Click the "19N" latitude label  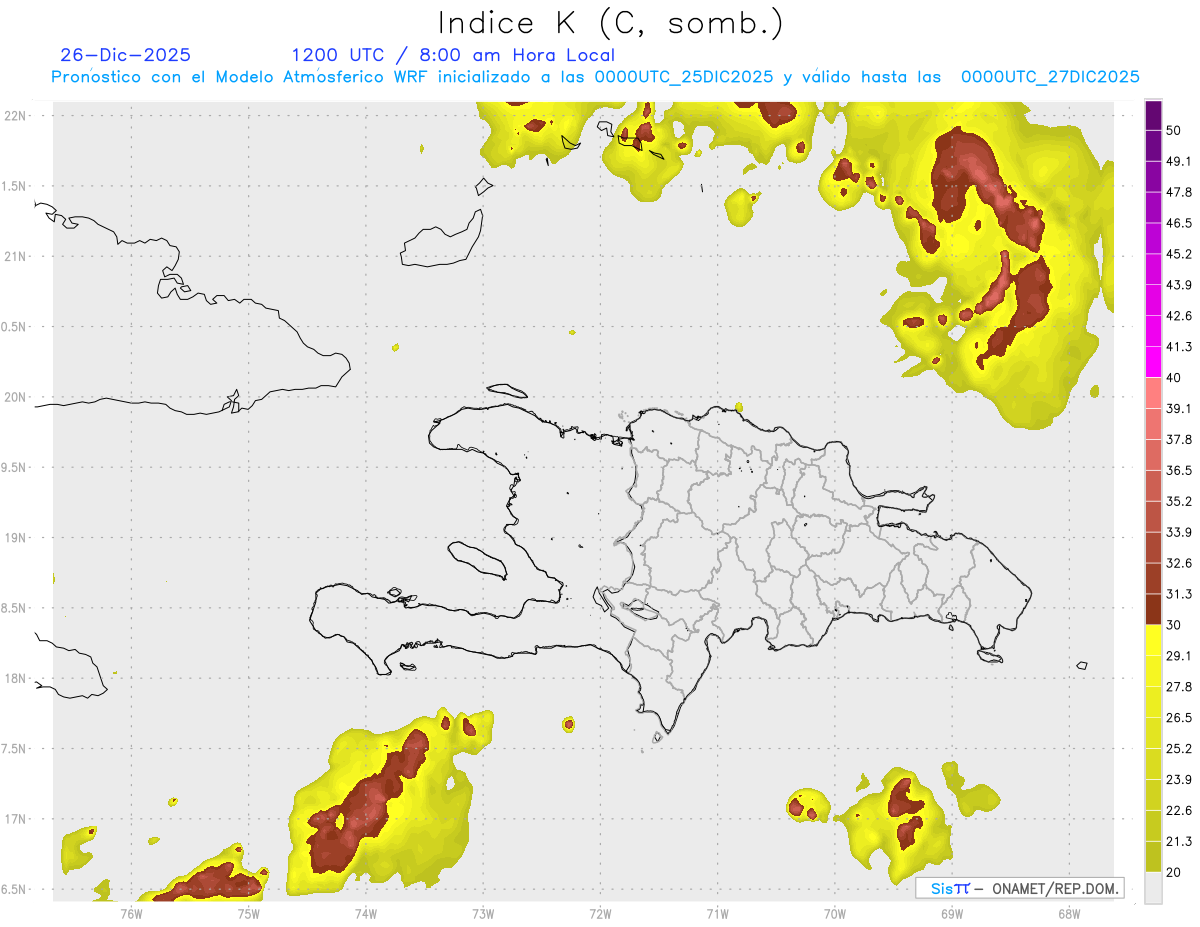(x=14, y=537)
